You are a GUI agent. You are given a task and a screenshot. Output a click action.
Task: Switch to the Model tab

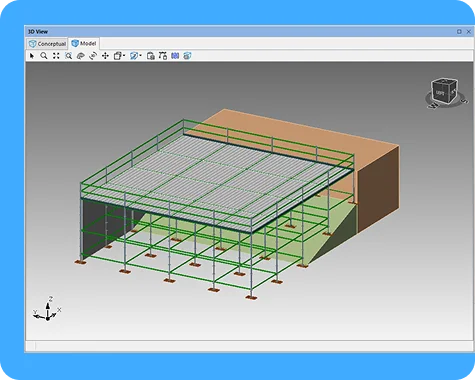(84, 43)
